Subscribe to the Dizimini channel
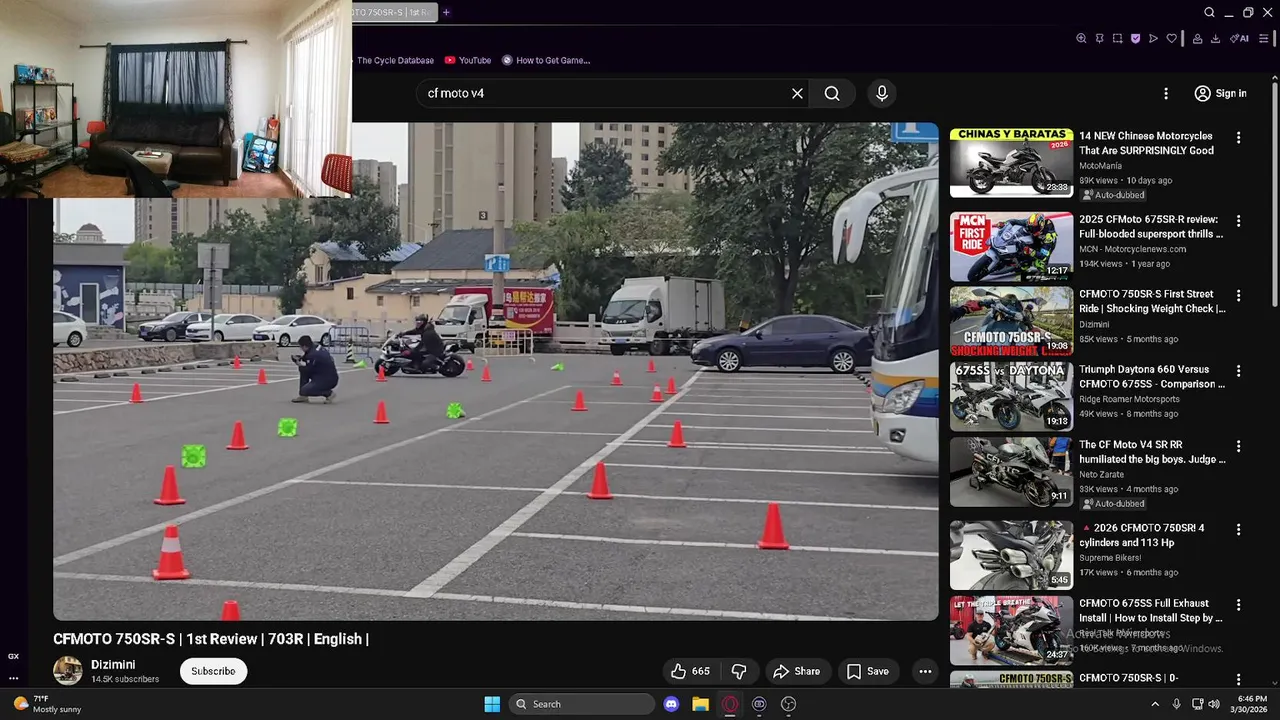The image size is (1280, 720). (213, 671)
